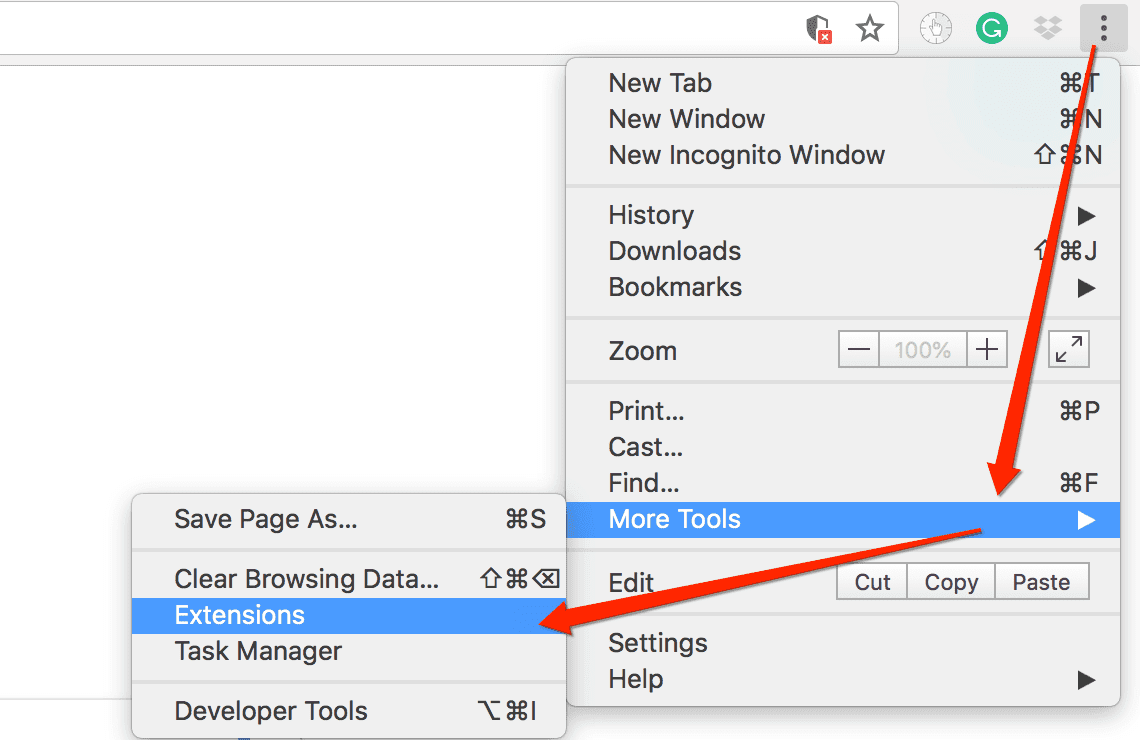This screenshot has height=740, width=1142.
Task: Open the Help submenu
Action: [x=636, y=679]
